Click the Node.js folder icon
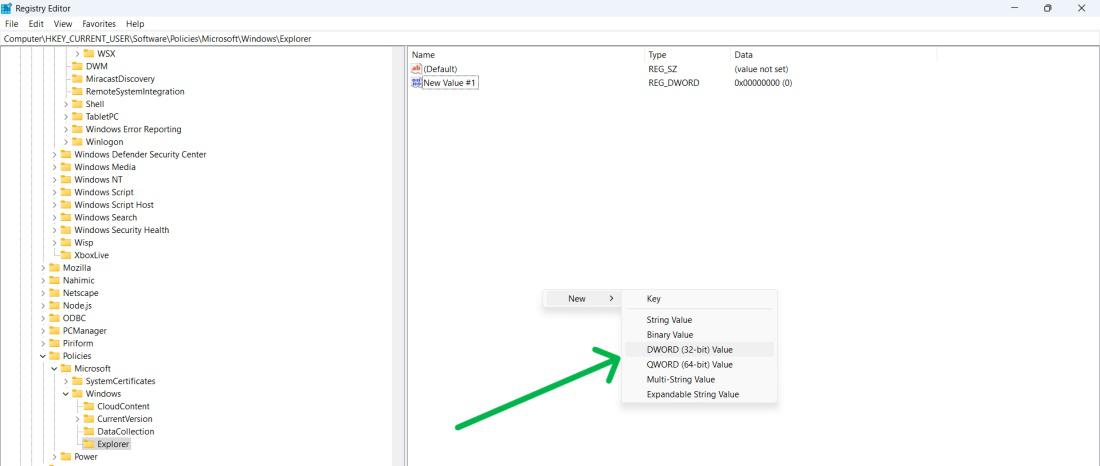 pyautogui.click(x=55, y=306)
